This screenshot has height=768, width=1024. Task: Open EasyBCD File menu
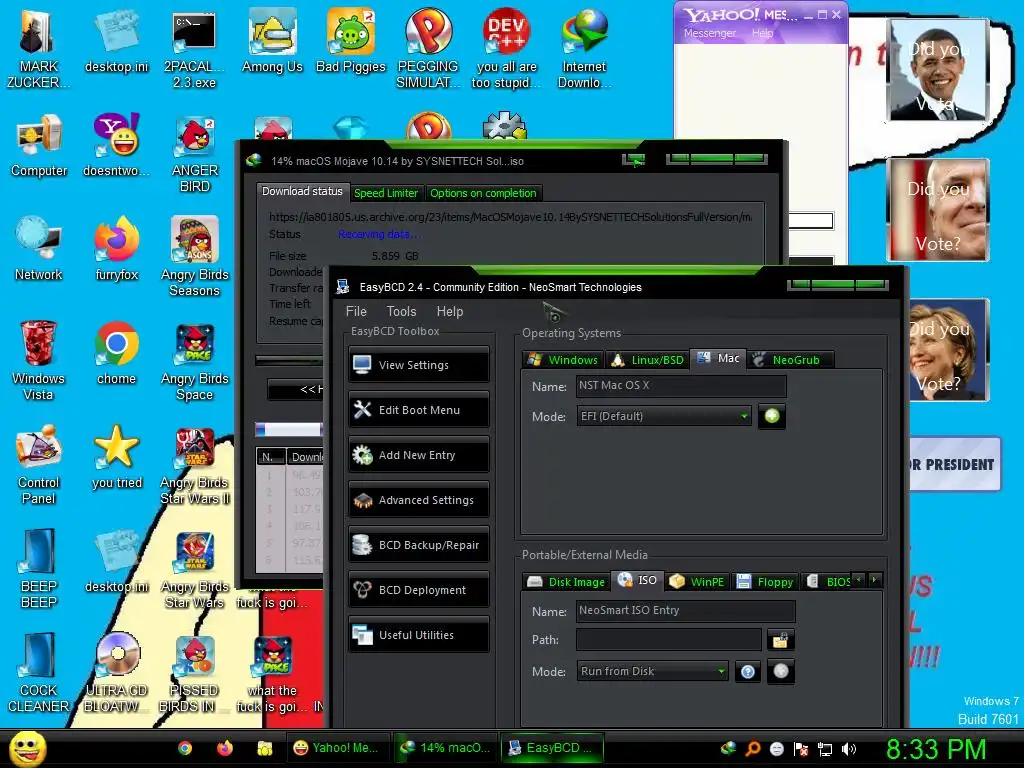[x=356, y=312]
